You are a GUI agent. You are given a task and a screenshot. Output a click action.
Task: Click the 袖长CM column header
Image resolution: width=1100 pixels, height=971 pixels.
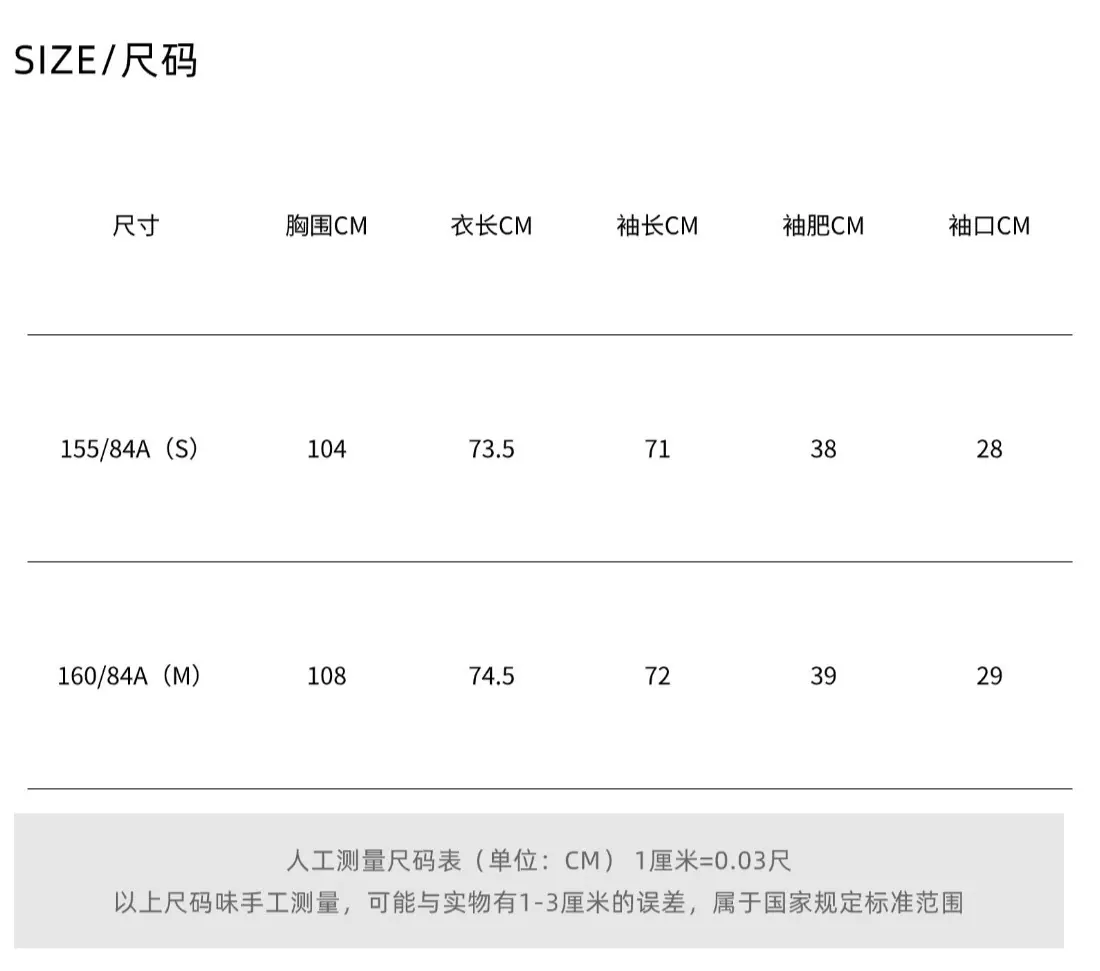[657, 226]
